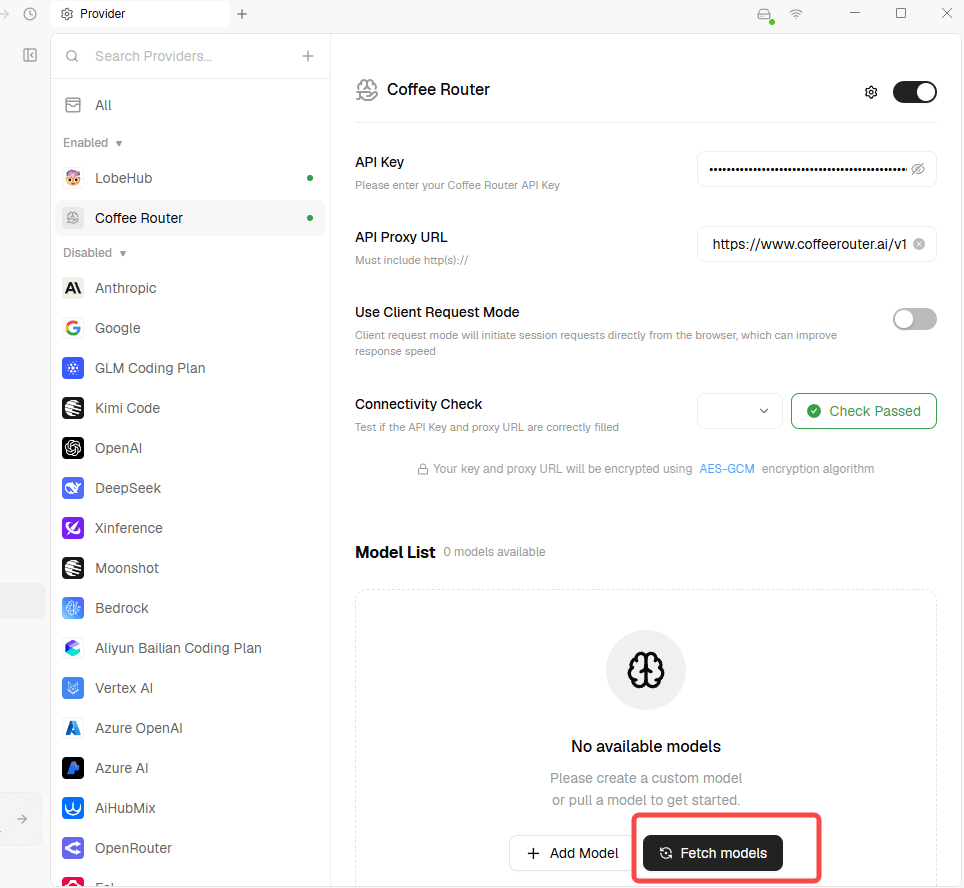Expand the left rail with arrow
Screen dimensions: 964x888
click(x=22, y=819)
